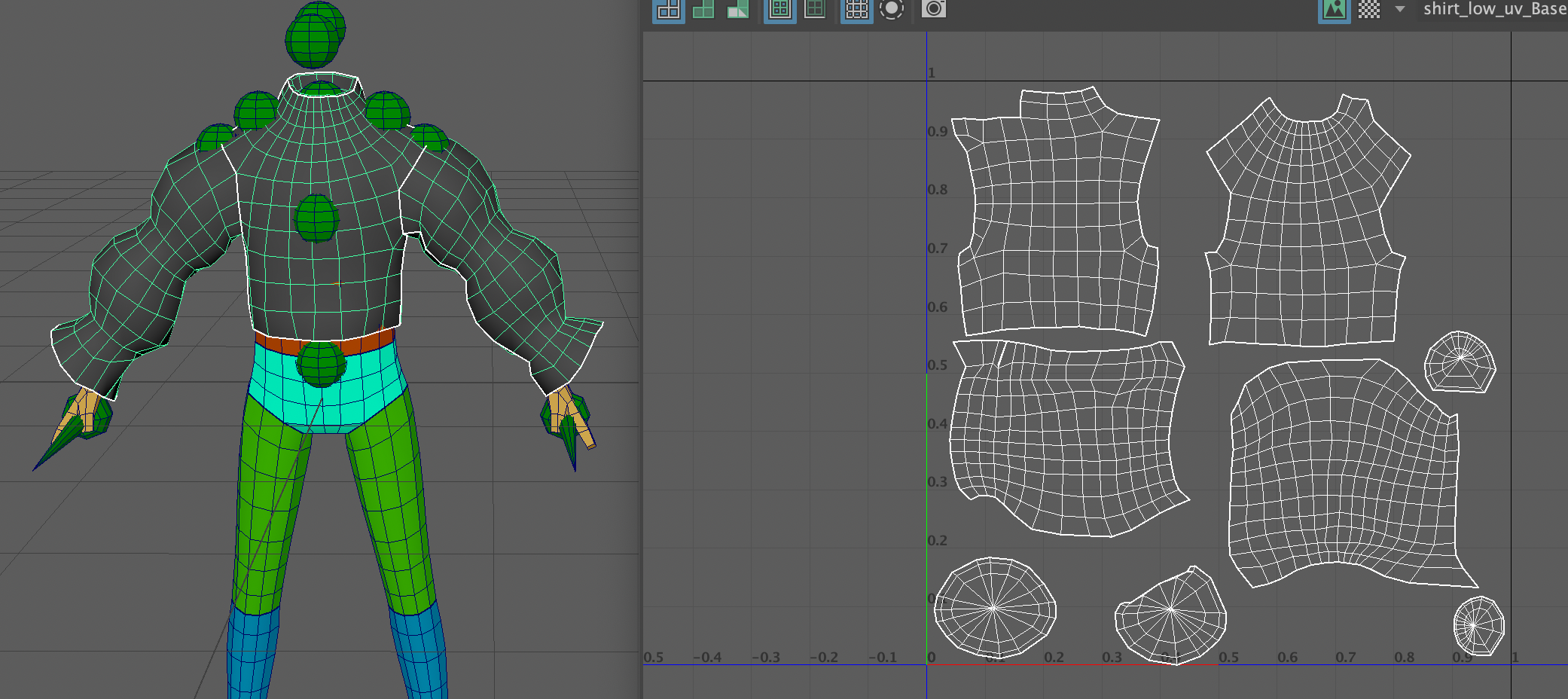Click the green sphere on the belt
Screen dimensions: 1568x699
pyautogui.click(x=321, y=364)
